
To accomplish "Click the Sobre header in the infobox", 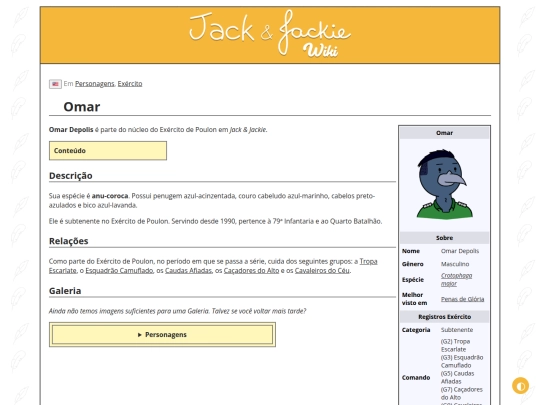I will point(444,238).
